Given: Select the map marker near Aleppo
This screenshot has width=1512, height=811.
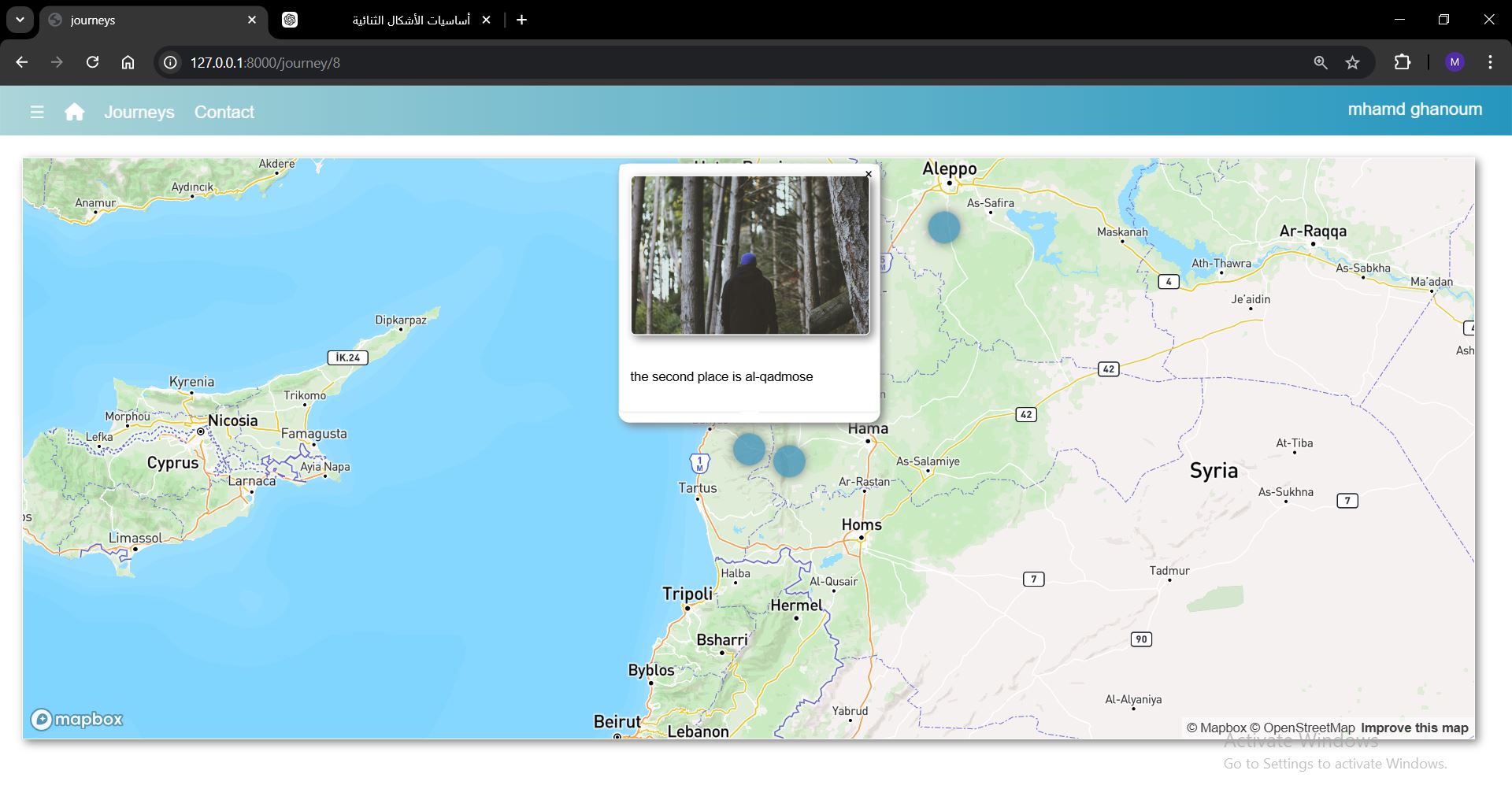Looking at the screenshot, I should point(943,228).
